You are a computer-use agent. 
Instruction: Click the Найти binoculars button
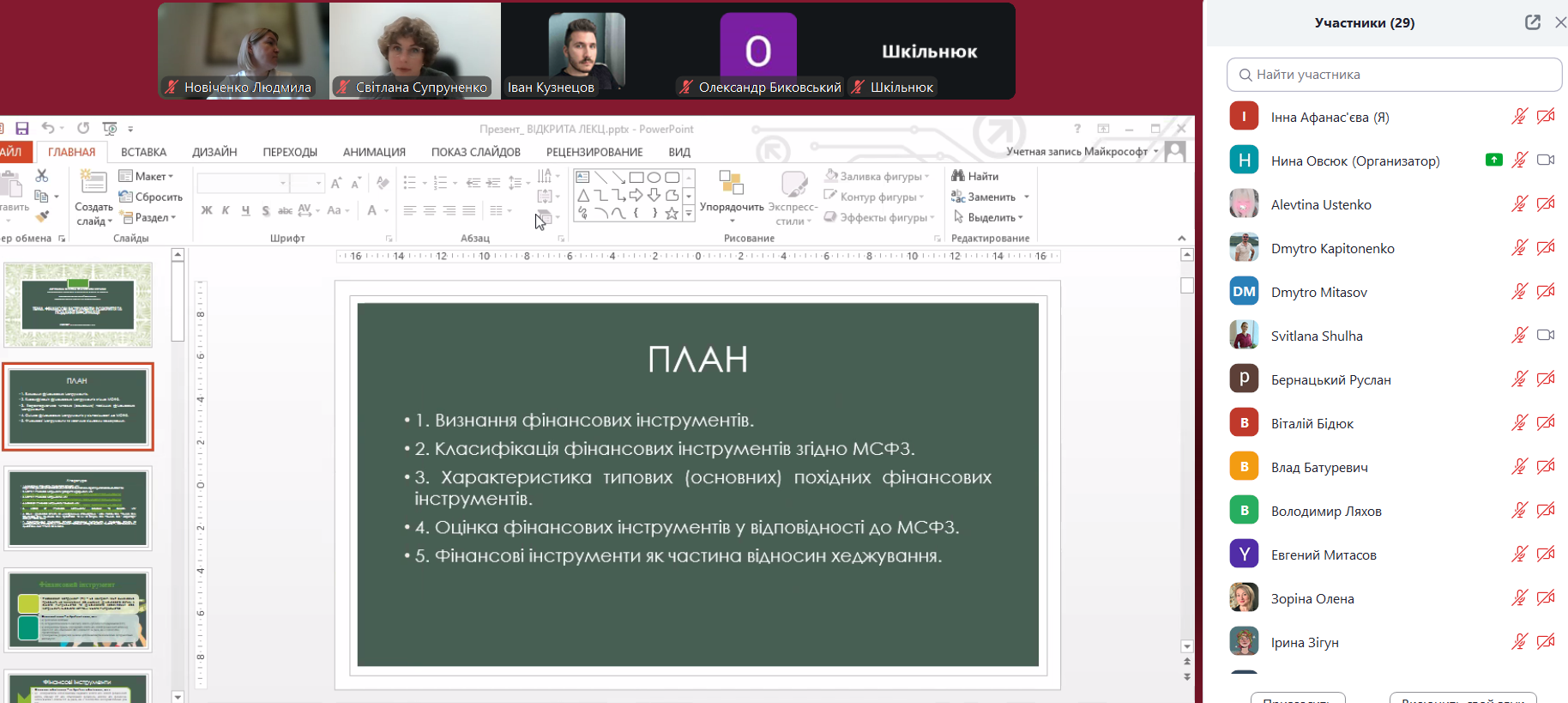975,176
